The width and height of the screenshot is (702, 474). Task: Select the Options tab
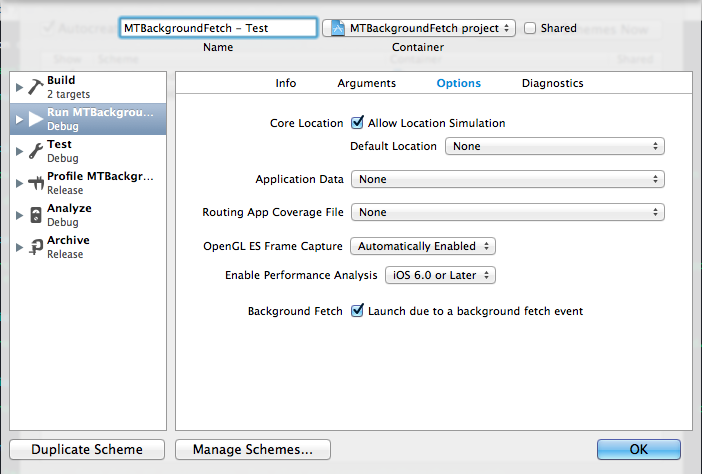point(458,83)
